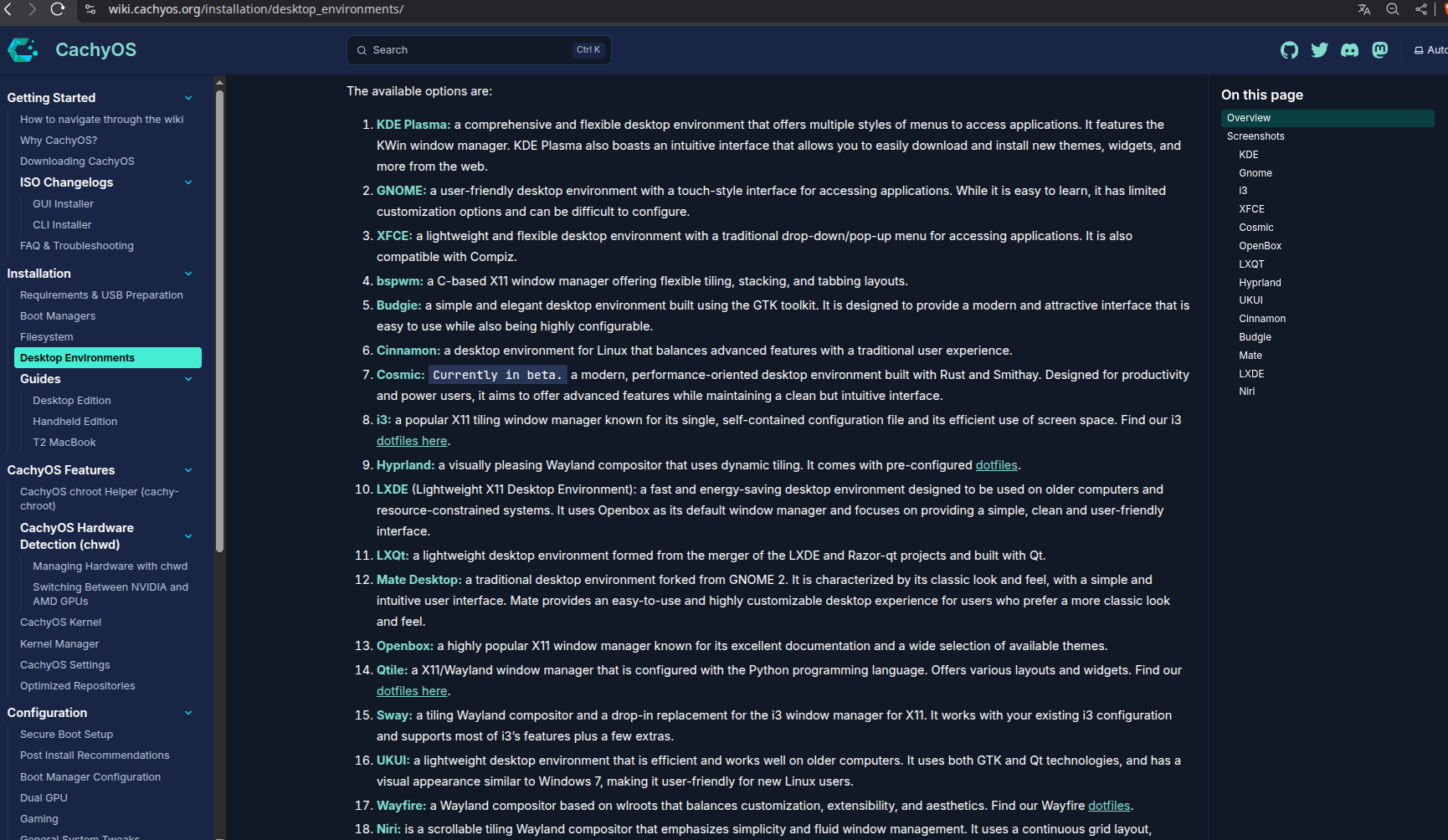
Task: Jump to Budgie in On this page
Action: coord(1255,337)
